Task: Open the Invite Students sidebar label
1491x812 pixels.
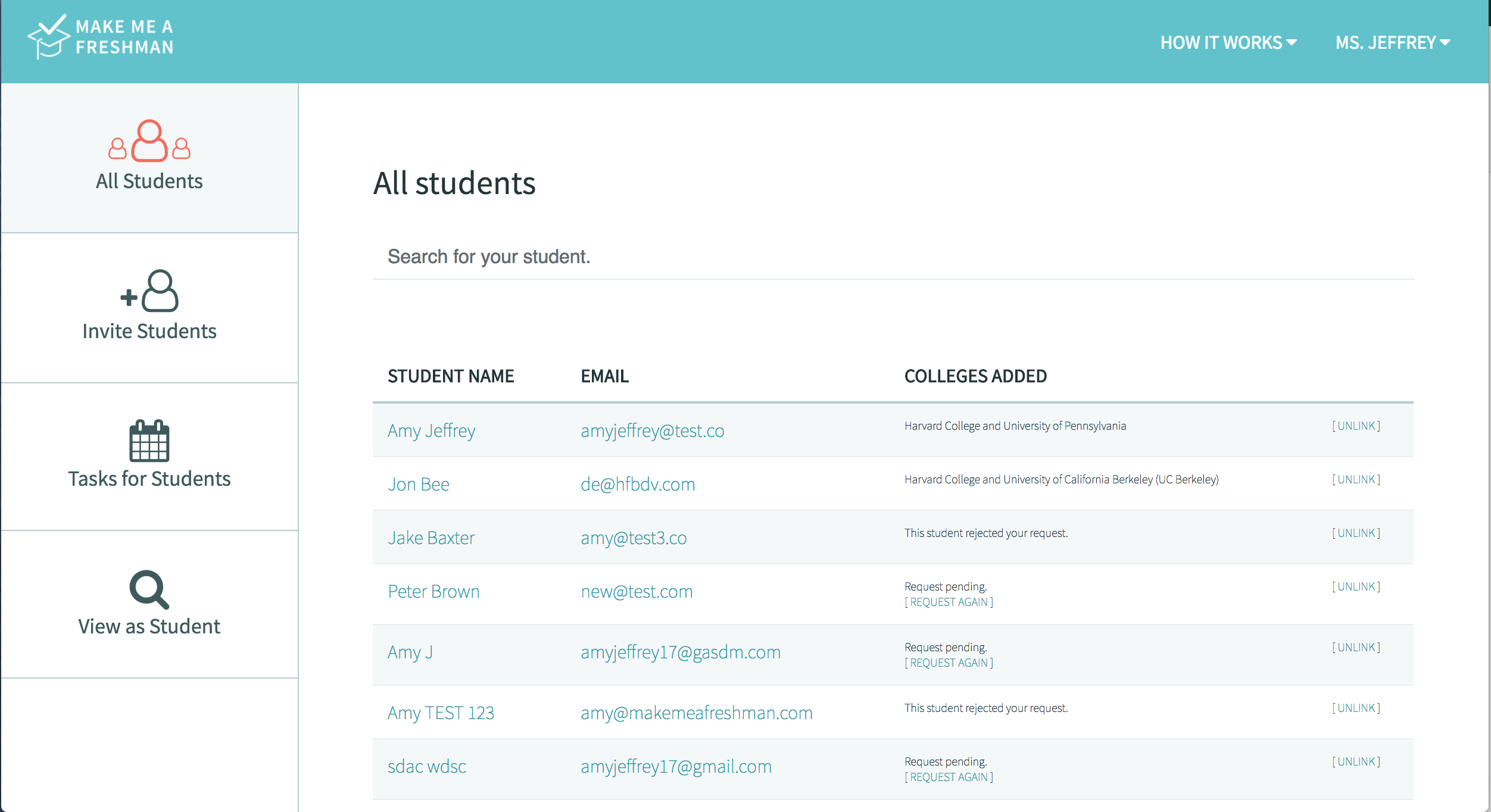Action: [149, 331]
